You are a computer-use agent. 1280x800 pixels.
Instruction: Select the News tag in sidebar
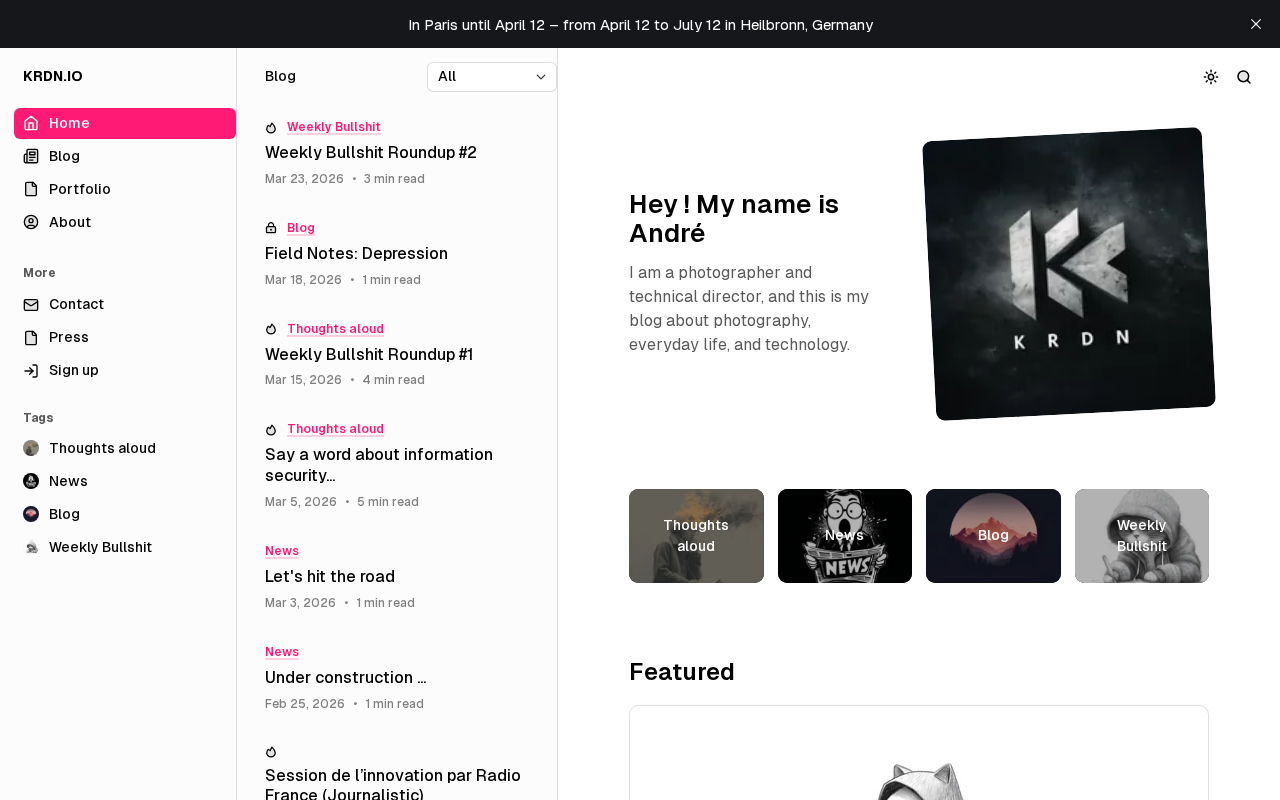[68, 481]
